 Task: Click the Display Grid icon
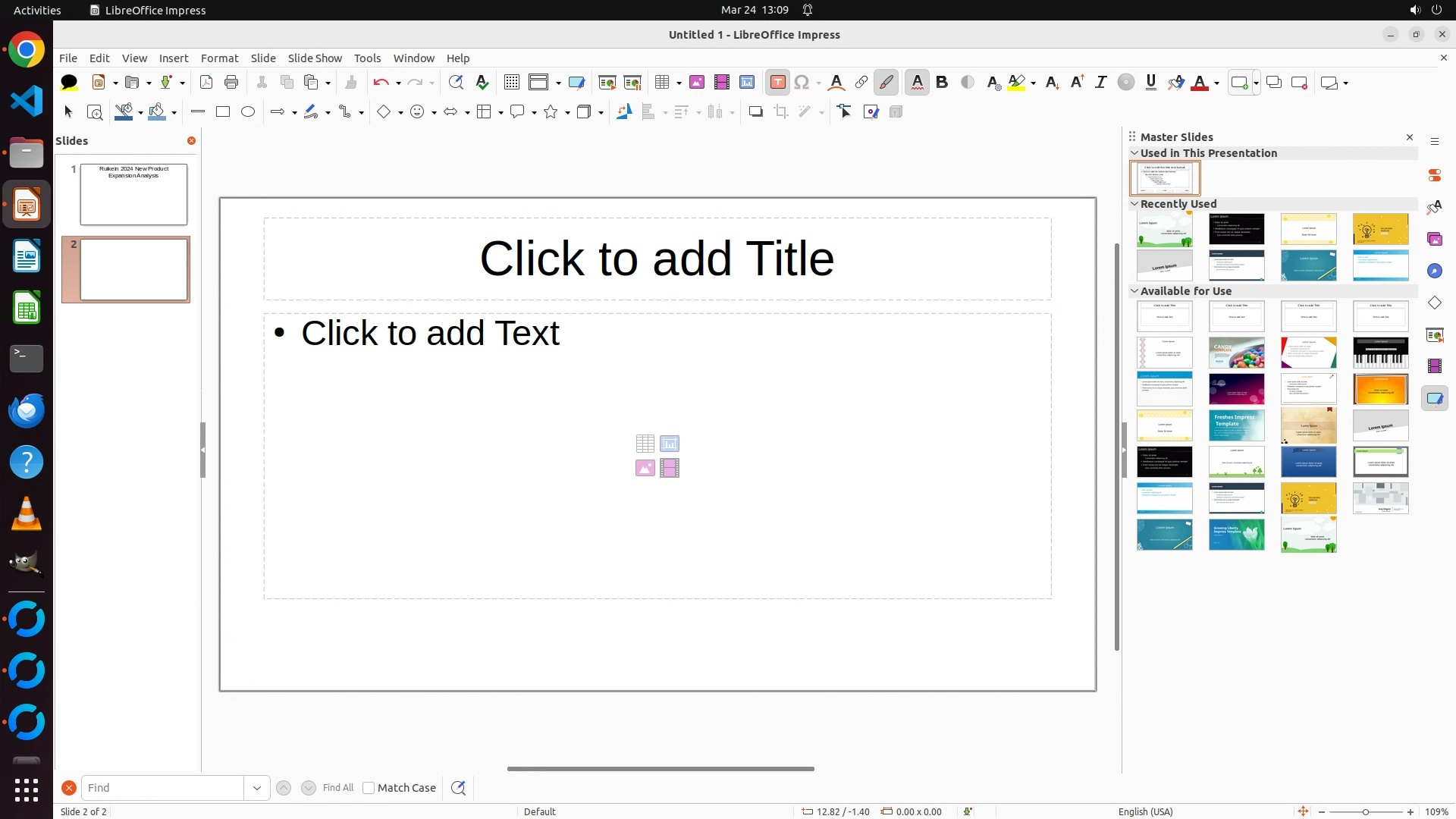512,83
